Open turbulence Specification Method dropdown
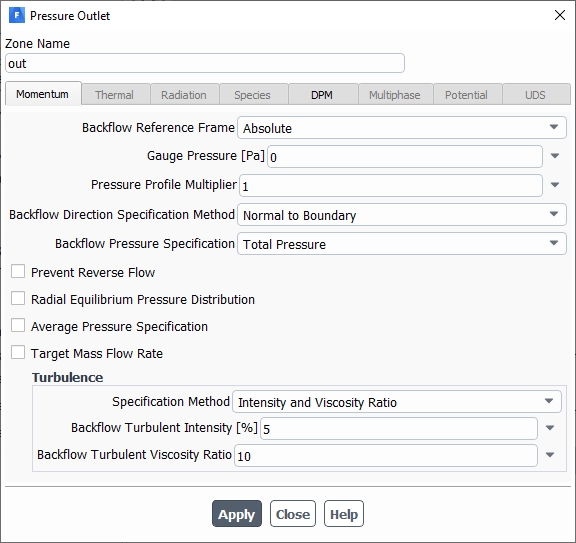The width and height of the screenshot is (576, 543). (397, 402)
